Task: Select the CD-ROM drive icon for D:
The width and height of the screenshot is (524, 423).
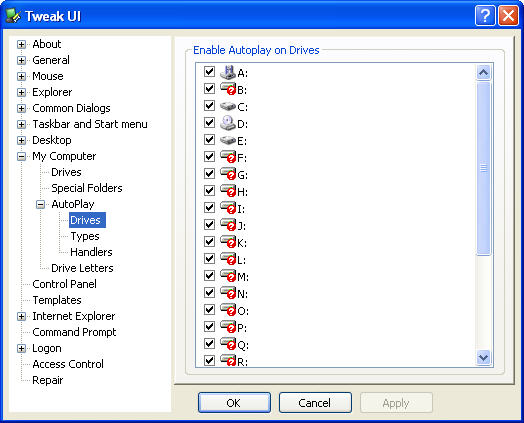Action: coord(228,123)
